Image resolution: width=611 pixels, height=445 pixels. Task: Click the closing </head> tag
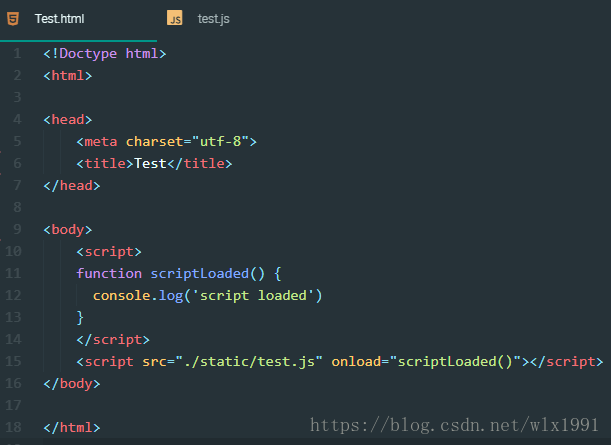pos(72,185)
